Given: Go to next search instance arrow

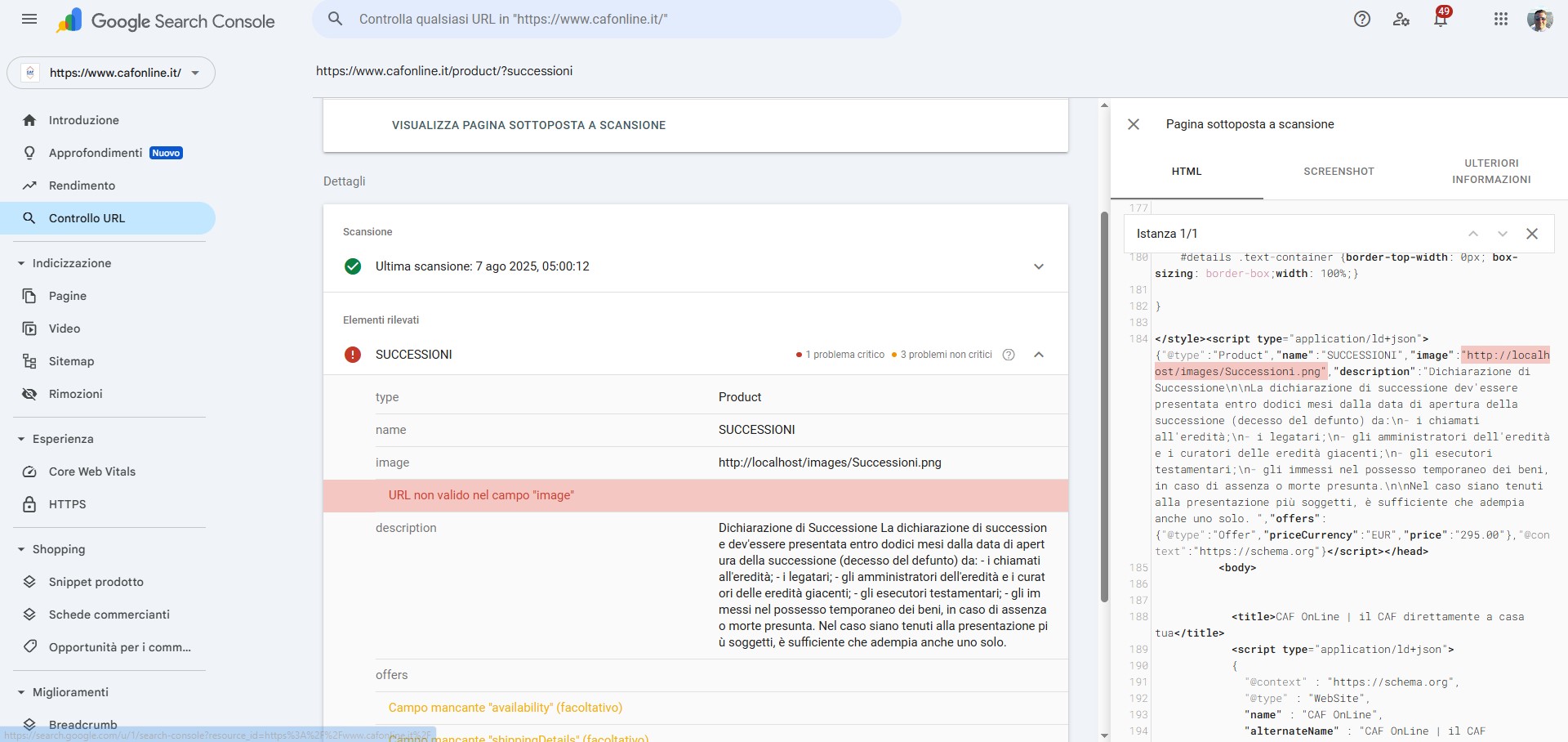Looking at the screenshot, I should tap(1503, 234).
